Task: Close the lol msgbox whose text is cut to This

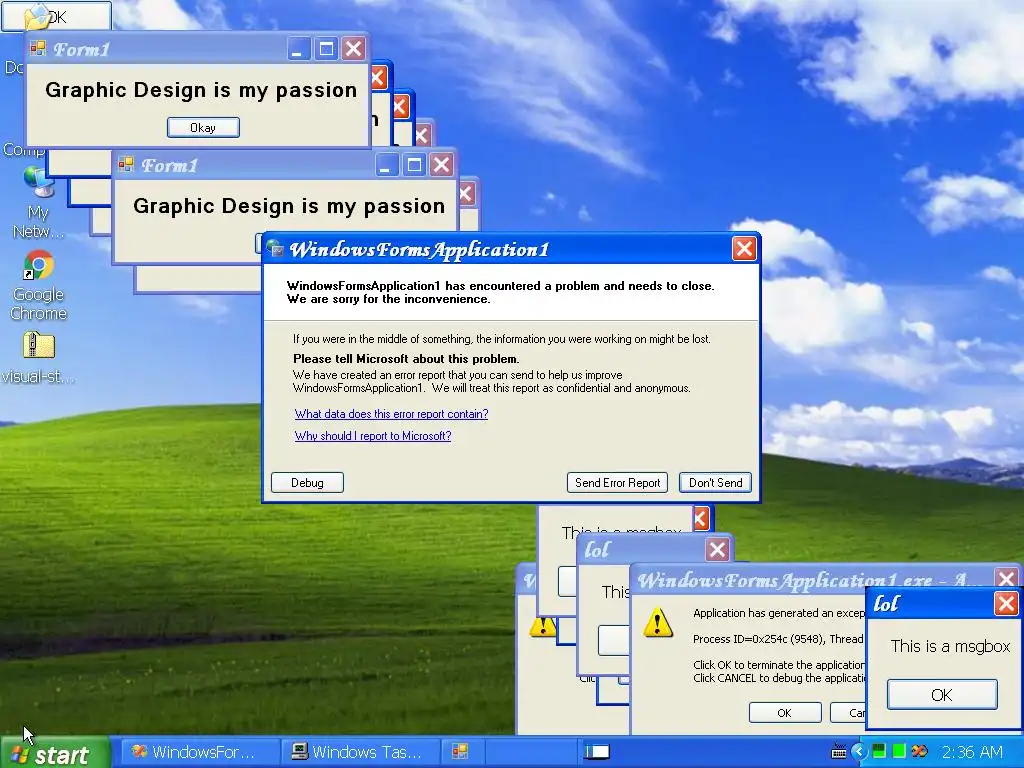Action: tap(717, 549)
